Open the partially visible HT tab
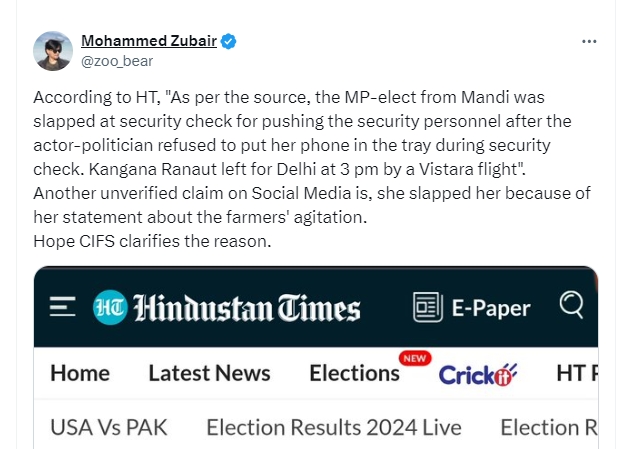Screen dimensions: 643x449 [577, 374]
